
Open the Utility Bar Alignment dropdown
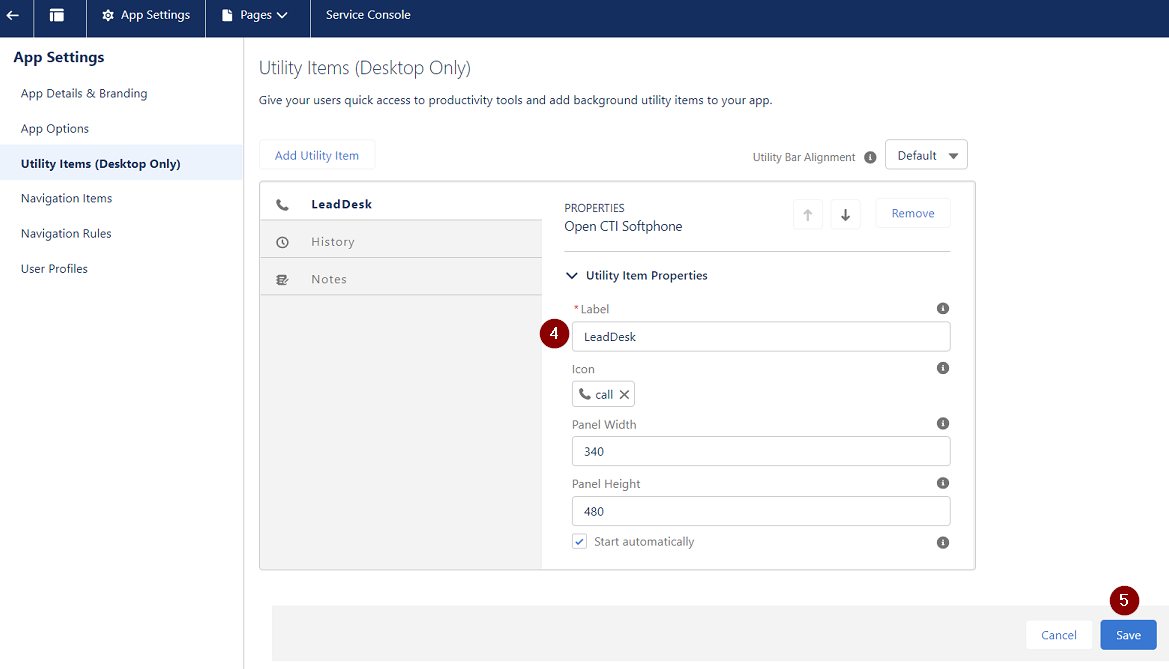(927, 155)
